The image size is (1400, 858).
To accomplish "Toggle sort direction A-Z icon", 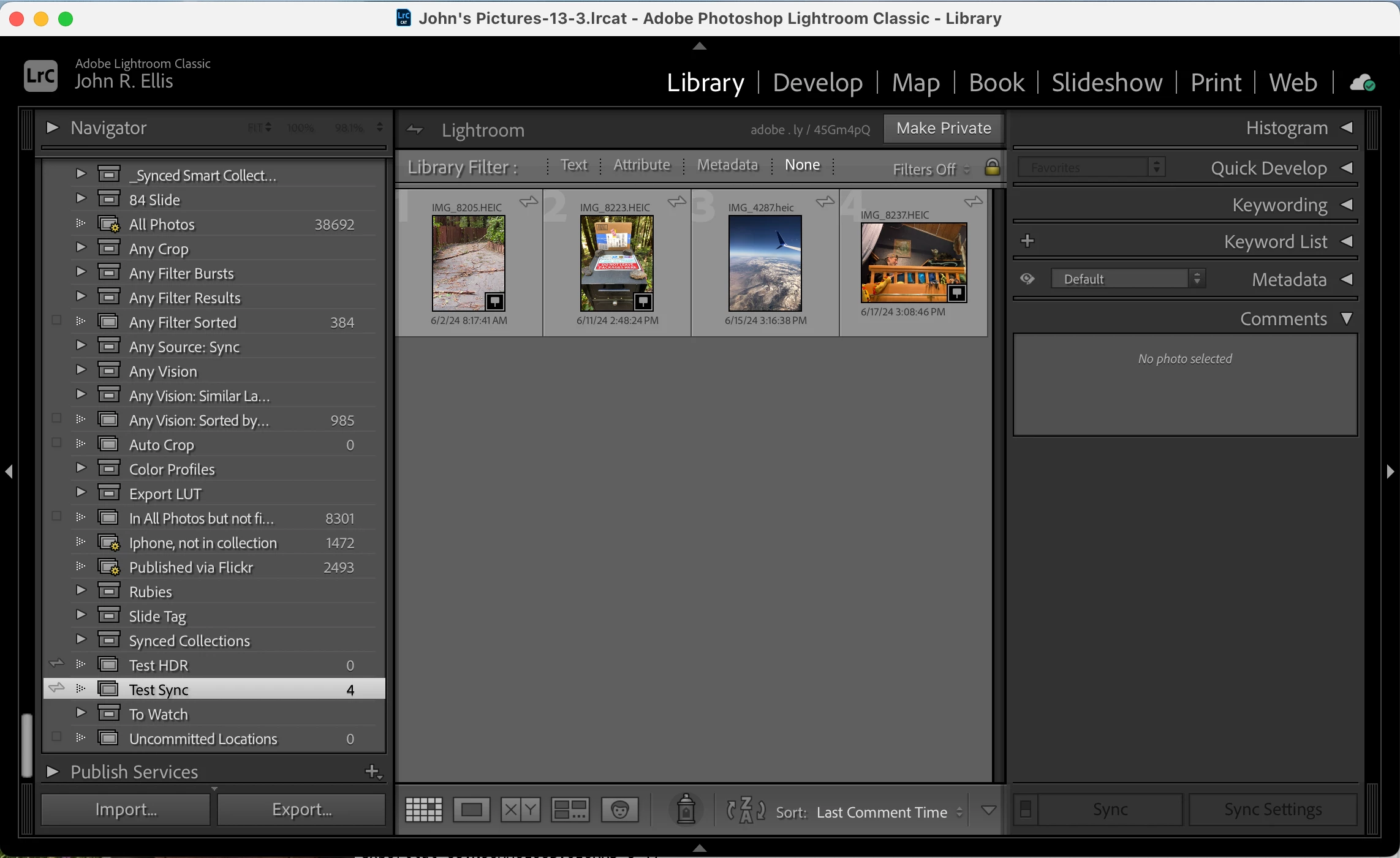I will pyautogui.click(x=746, y=810).
